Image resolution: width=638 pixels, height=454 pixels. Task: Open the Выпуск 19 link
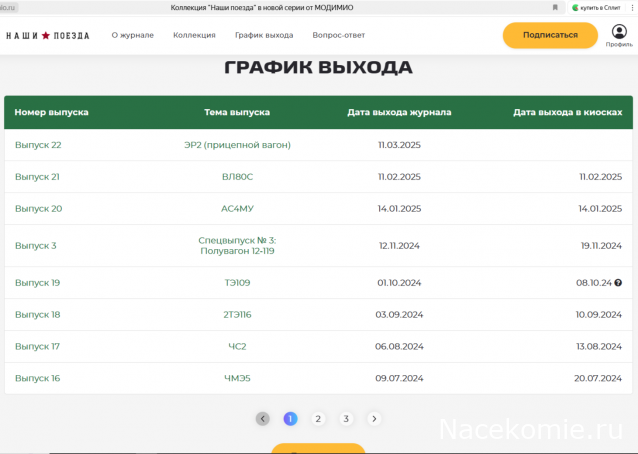38,283
